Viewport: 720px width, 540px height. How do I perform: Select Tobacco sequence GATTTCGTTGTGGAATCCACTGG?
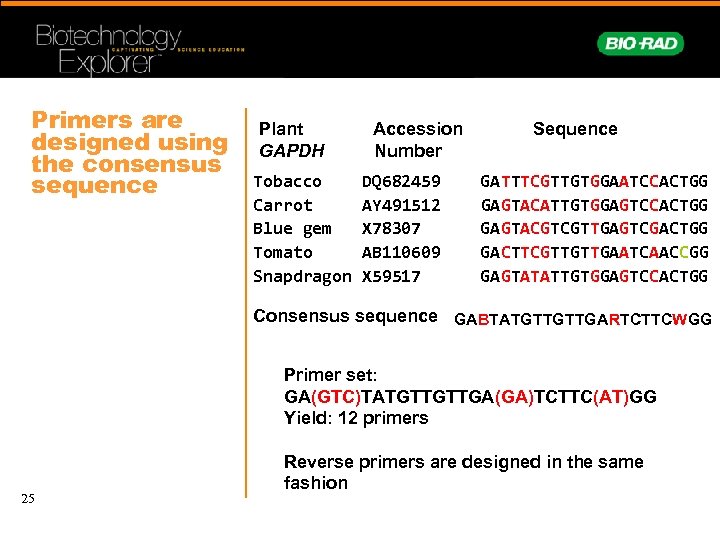click(594, 181)
